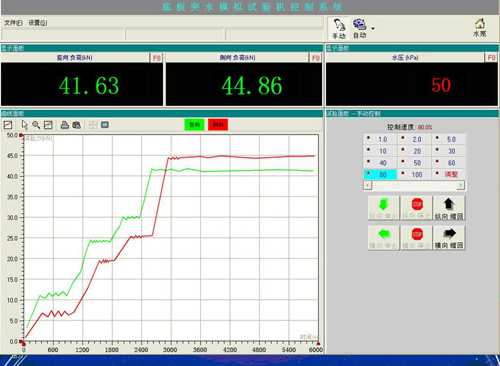Select control speed 100 radio option
This screenshot has width=500, height=366.
tap(414, 174)
